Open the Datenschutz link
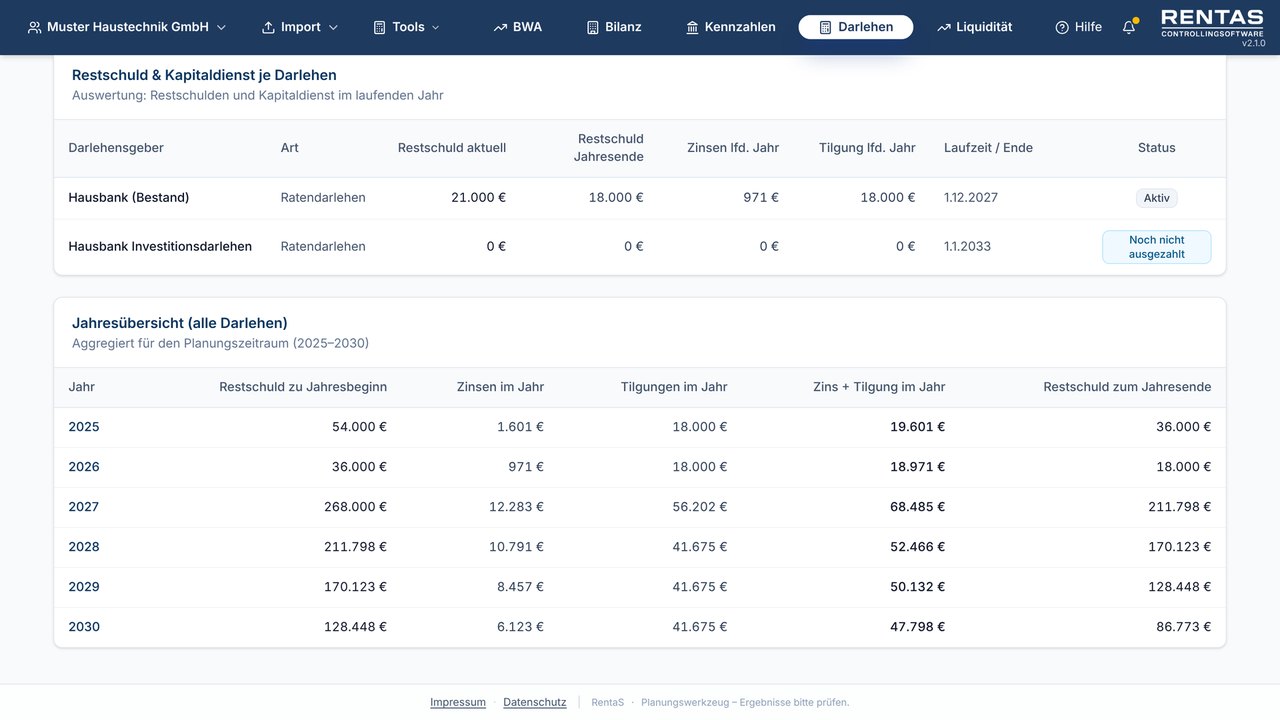This screenshot has height=720, width=1280. (x=535, y=702)
